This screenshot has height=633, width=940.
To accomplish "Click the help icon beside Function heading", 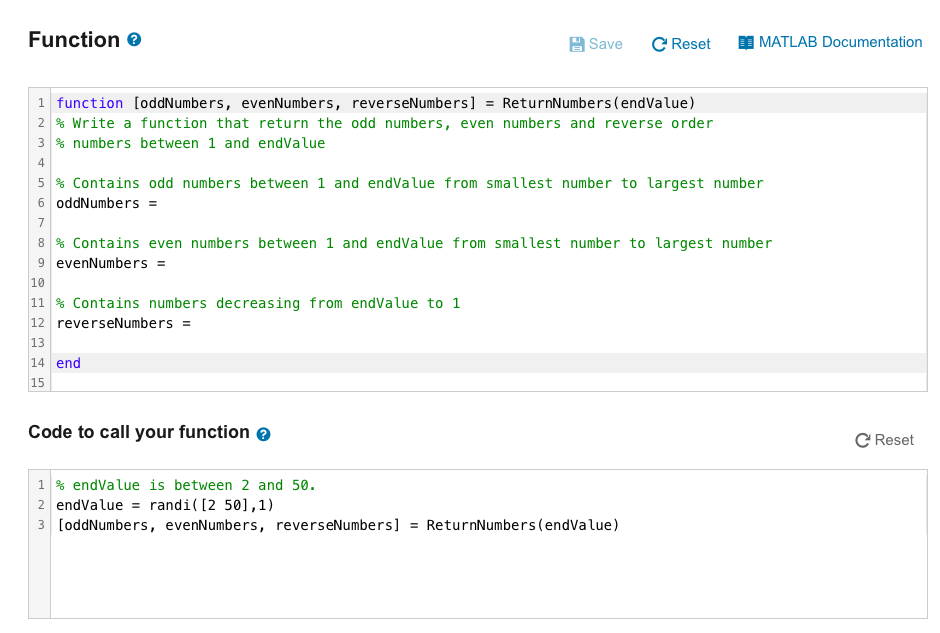I will 134,40.
